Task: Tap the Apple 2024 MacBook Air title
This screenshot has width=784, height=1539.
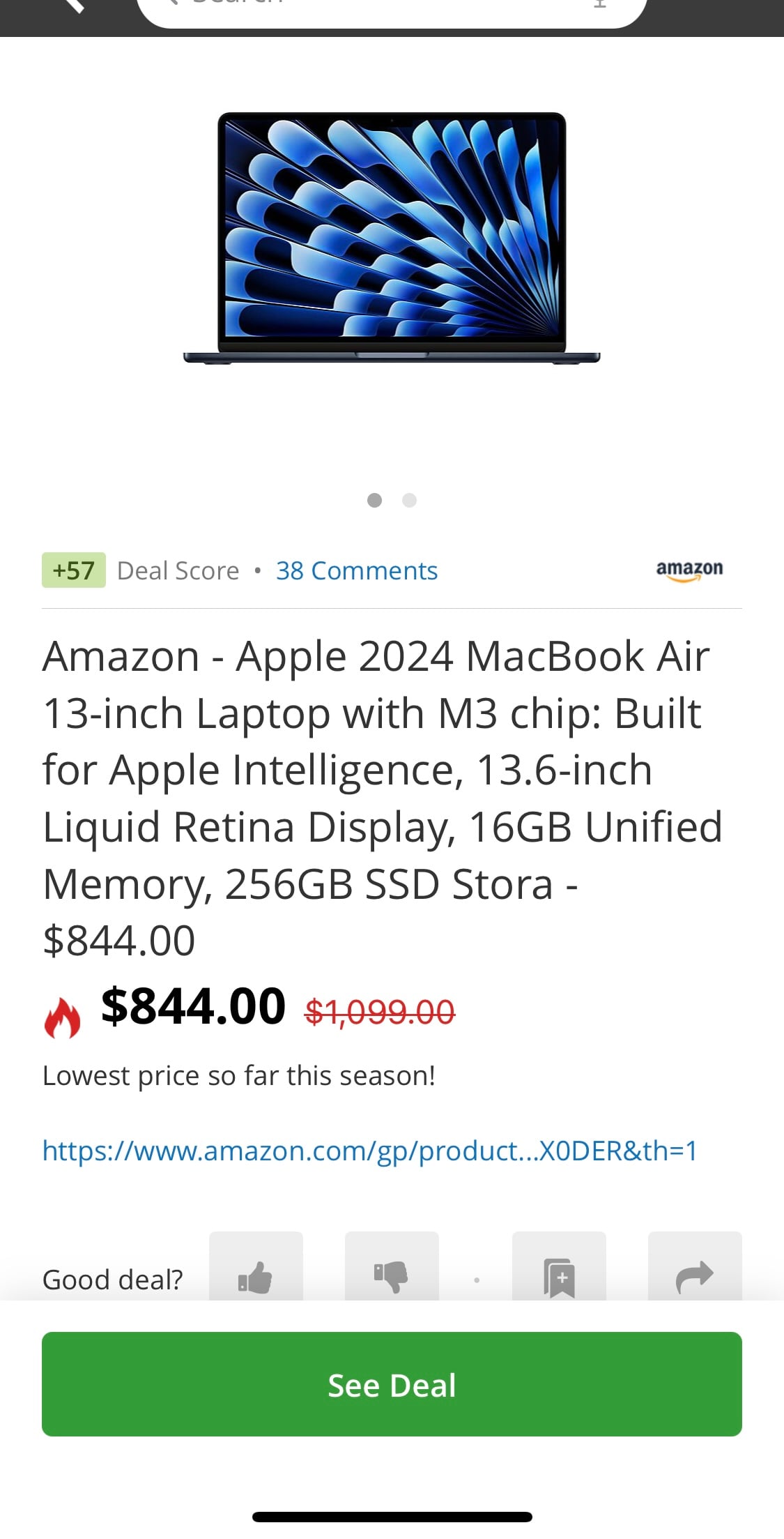Action: [382, 798]
